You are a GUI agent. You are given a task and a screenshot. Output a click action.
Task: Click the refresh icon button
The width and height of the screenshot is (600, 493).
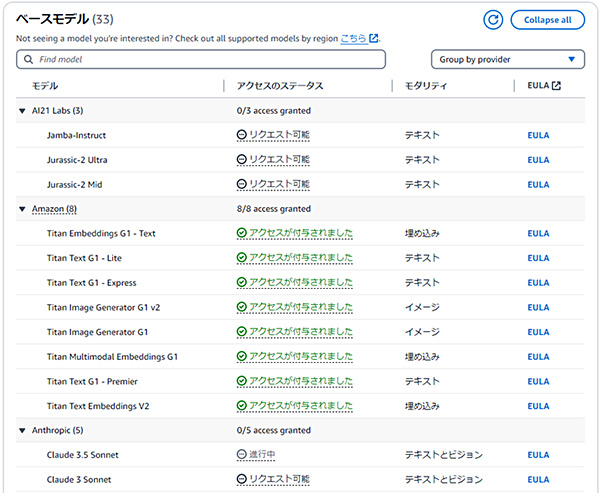[493, 20]
